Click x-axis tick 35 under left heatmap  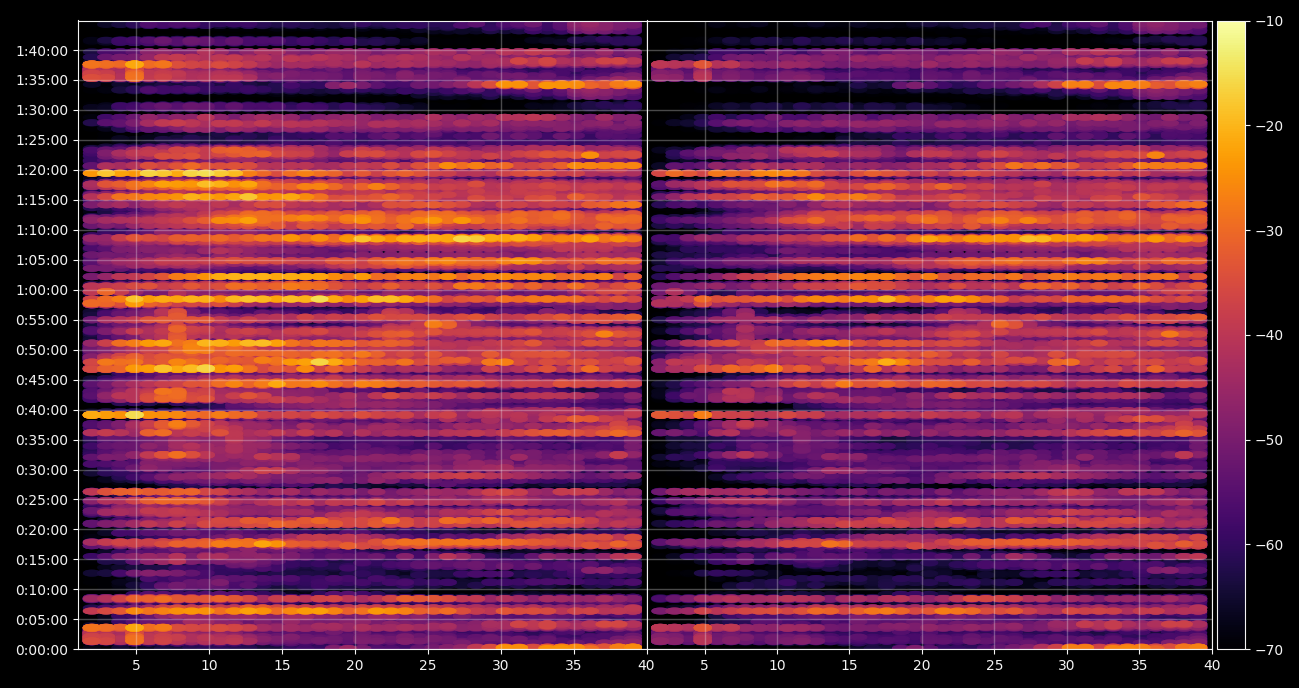point(574,664)
